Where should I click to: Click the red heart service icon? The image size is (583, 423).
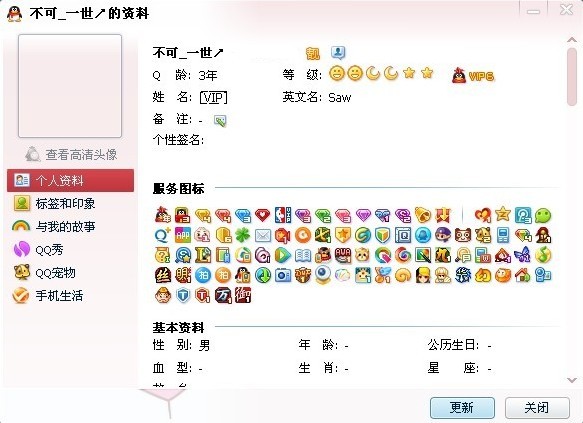click(262, 215)
